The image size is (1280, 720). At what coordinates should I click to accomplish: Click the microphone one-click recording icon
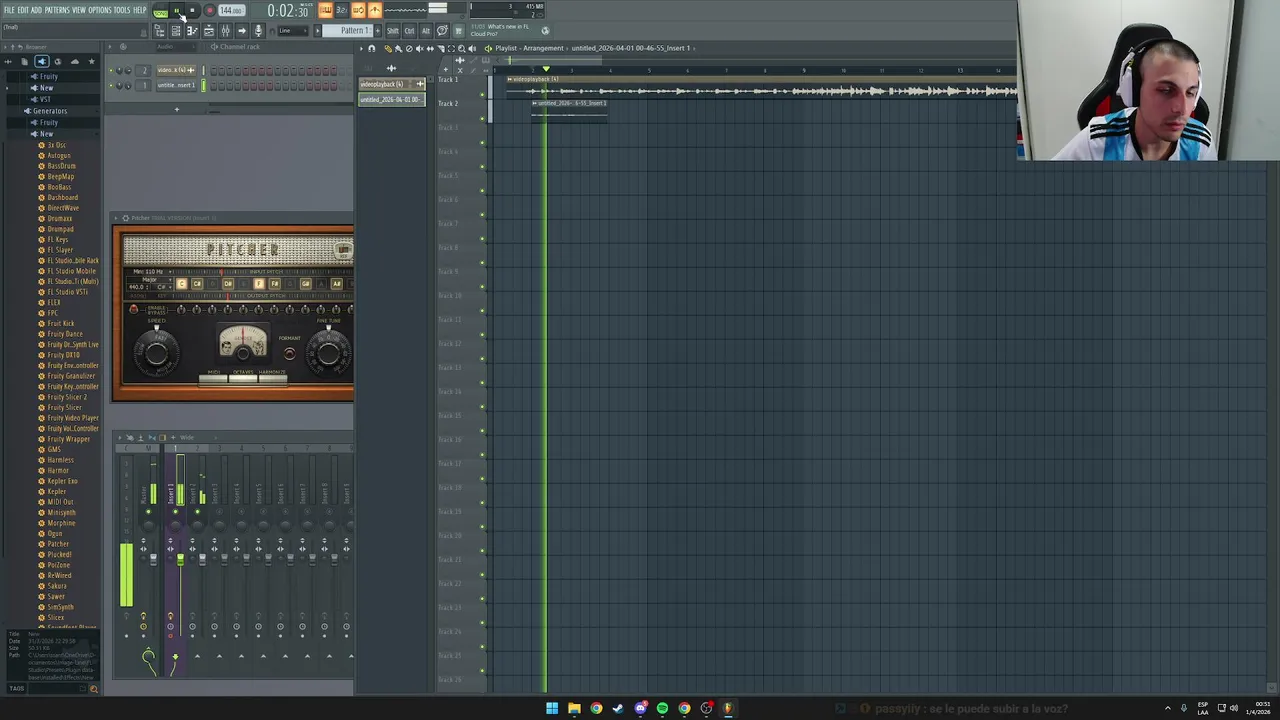point(258,31)
